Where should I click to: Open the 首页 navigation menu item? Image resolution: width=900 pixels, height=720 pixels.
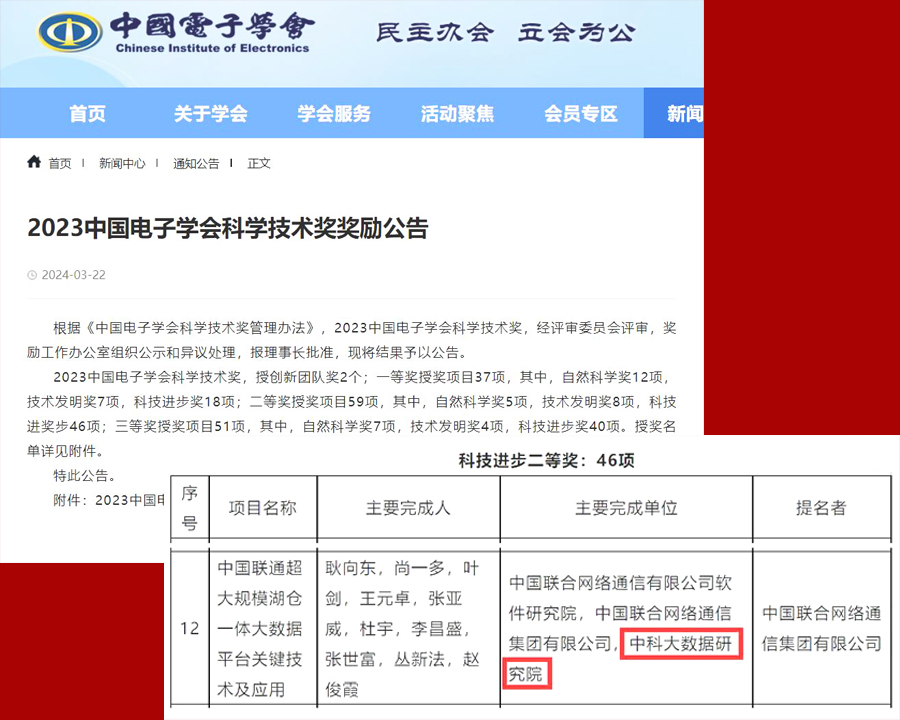click(x=88, y=114)
